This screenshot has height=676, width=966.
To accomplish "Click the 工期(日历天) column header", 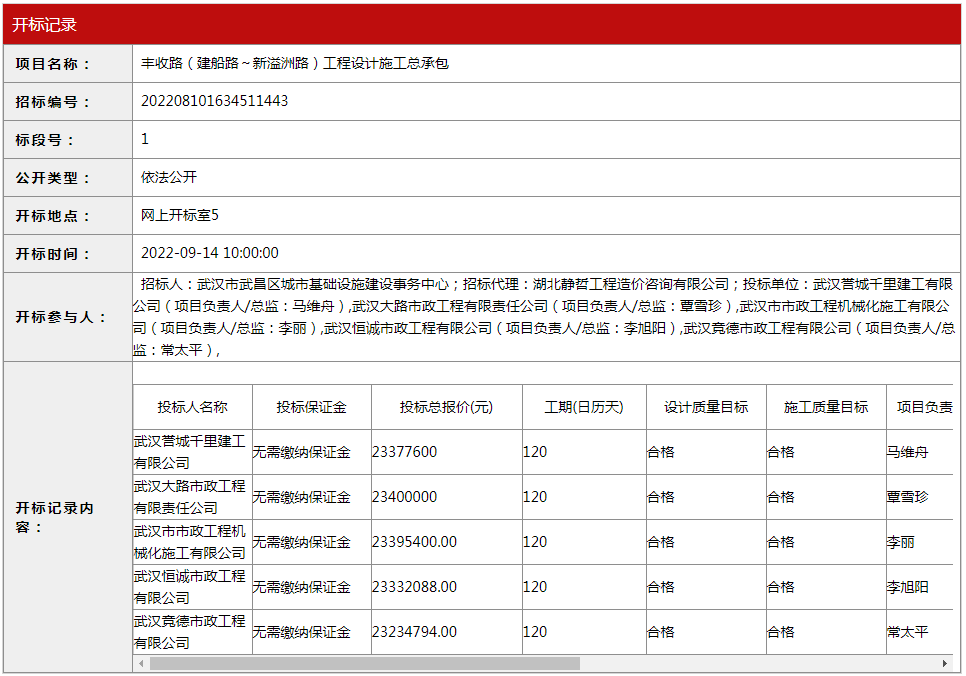I will 584,407.
